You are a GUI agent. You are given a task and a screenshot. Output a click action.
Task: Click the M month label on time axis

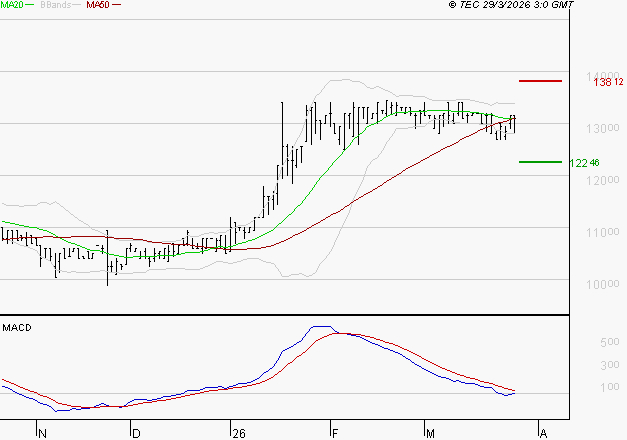[x=430, y=434]
